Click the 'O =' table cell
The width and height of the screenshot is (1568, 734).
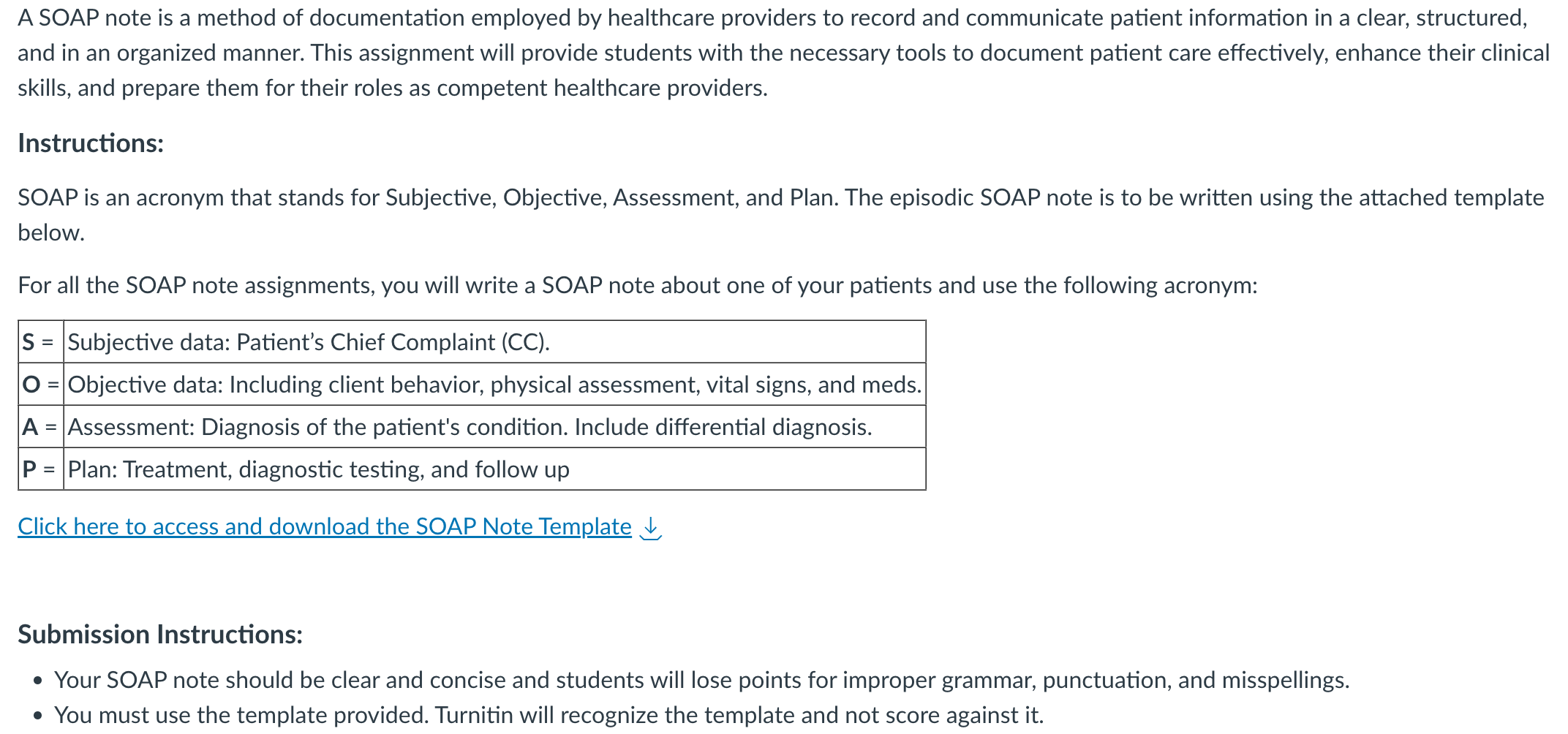coord(41,385)
